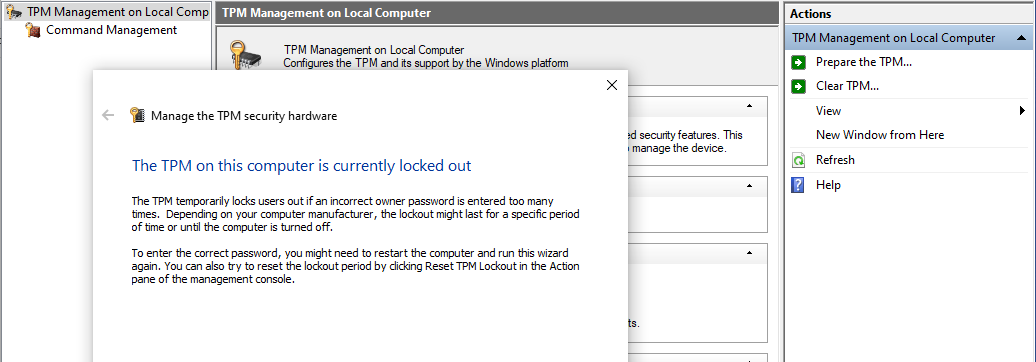Image resolution: width=1036 pixels, height=362 pixels.
Task: Click the green arrow icon beside Prepare the TPM
Action: (x=799, y=62)
